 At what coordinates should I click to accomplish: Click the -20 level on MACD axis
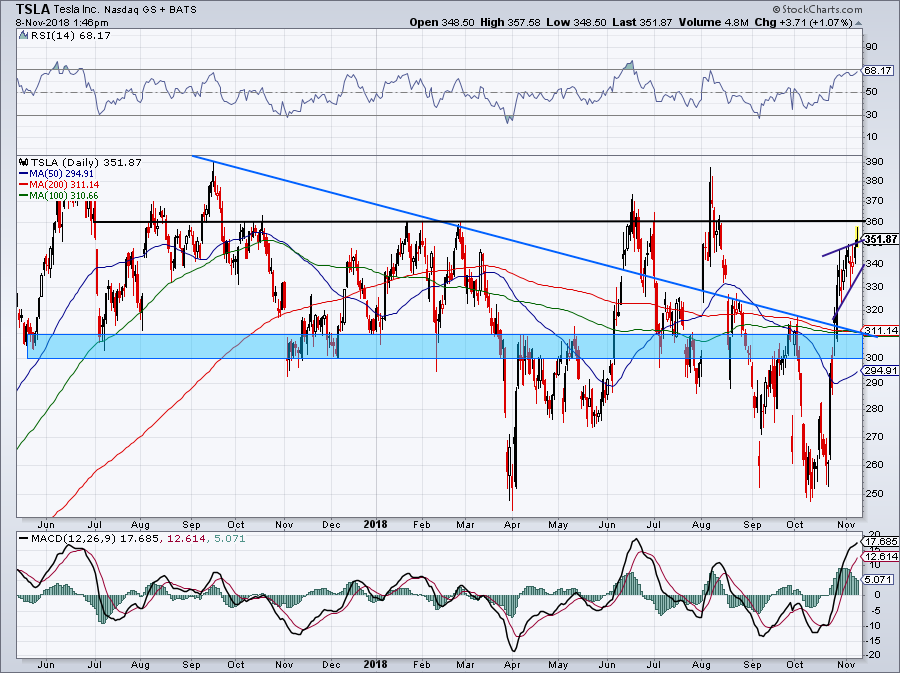(872, 655)
